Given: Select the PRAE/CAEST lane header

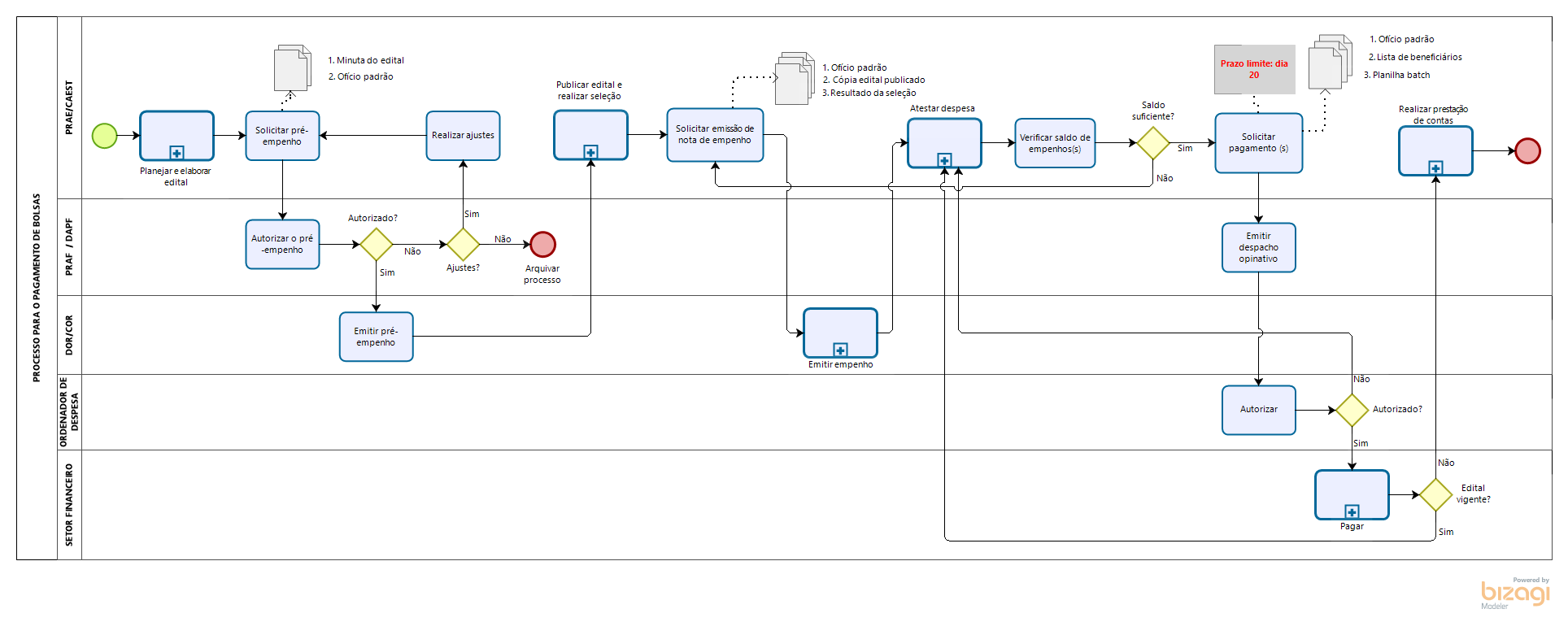Looking at the screenshot, I should [x=69, y=107].
